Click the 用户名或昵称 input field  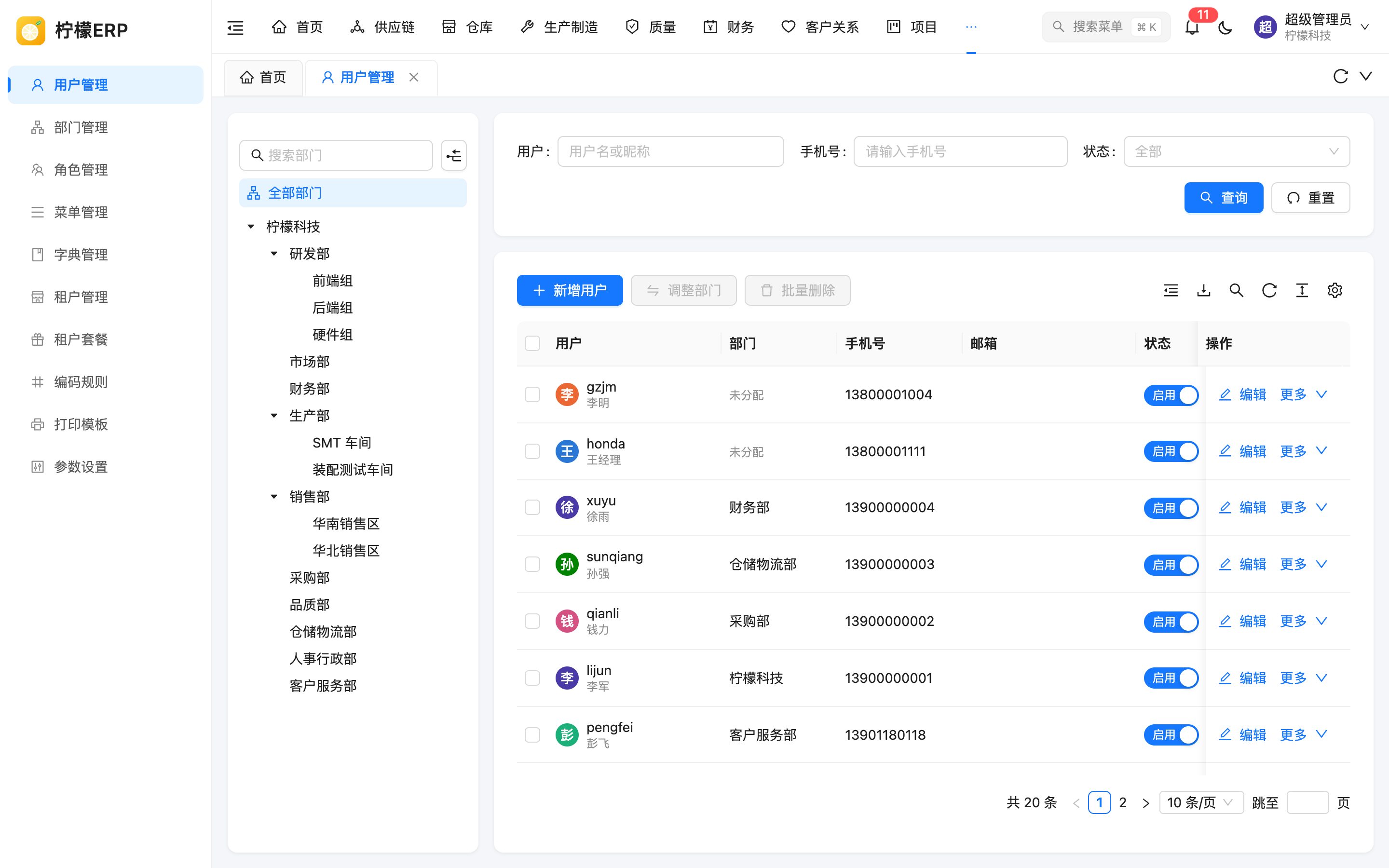click(x=670, y=151)
